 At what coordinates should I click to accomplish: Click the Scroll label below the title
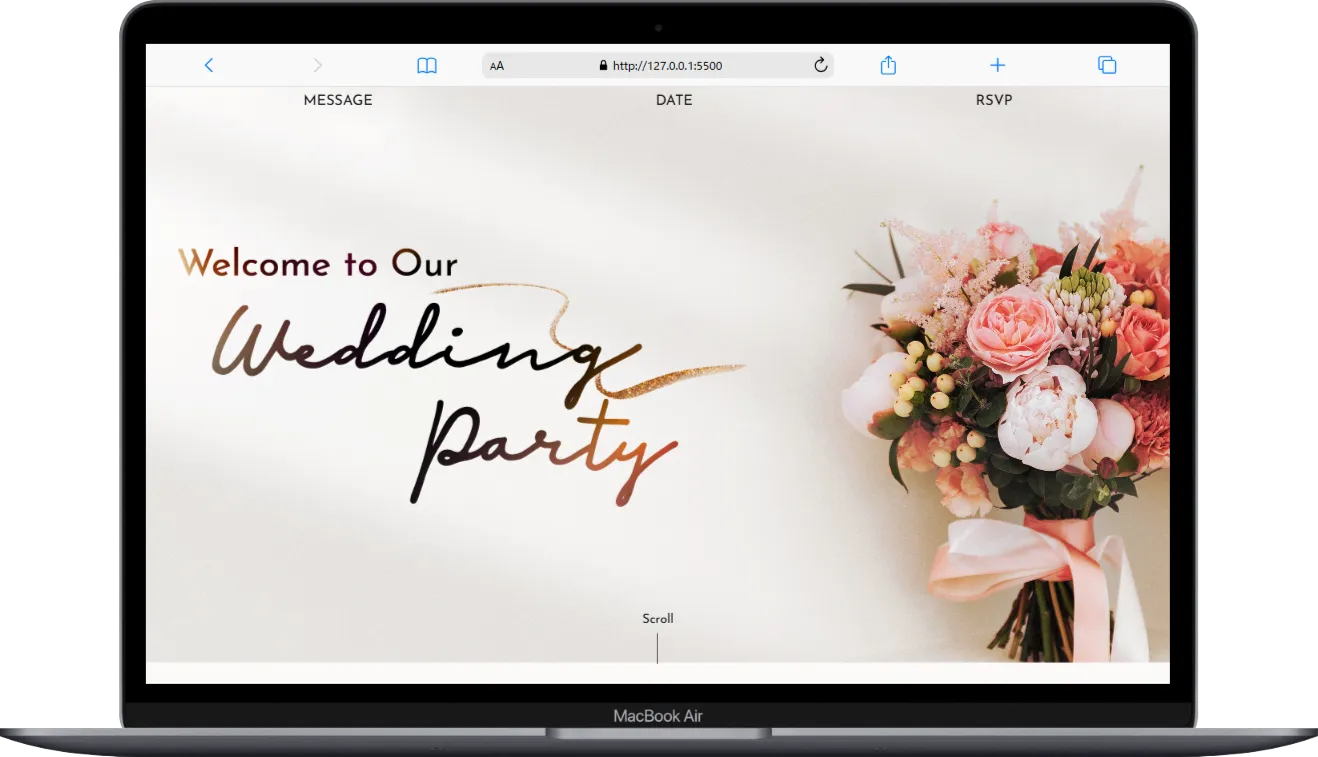pyautogui.click(x=657, y=618)
